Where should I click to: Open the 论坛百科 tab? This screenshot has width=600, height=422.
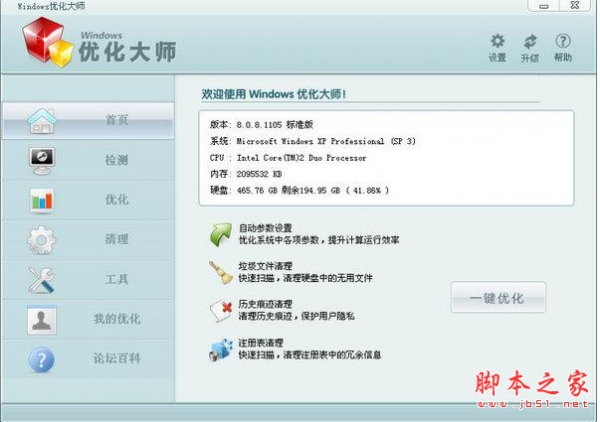click(88, 359)
